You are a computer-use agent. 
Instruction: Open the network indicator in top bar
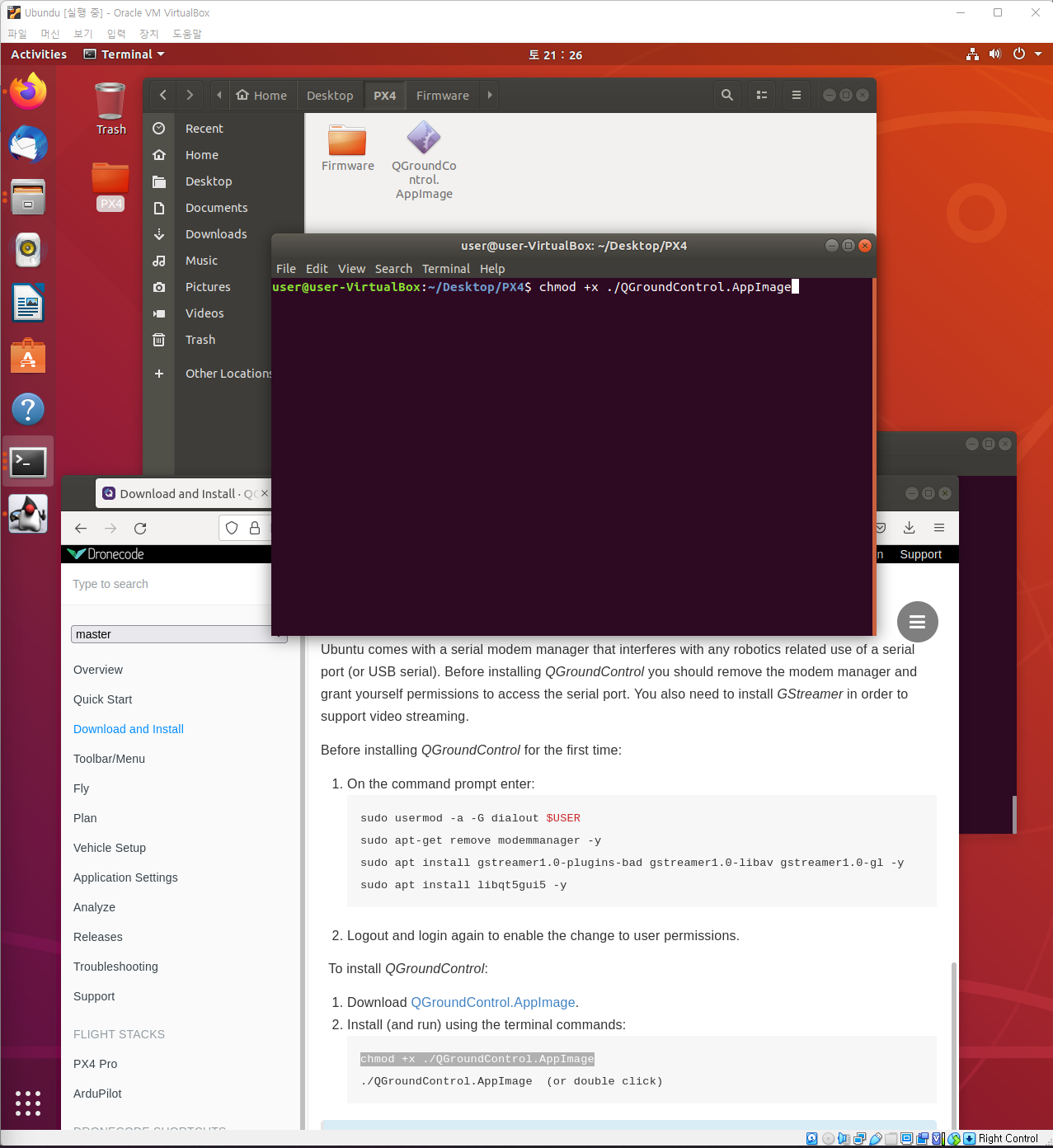coord(973,54)
